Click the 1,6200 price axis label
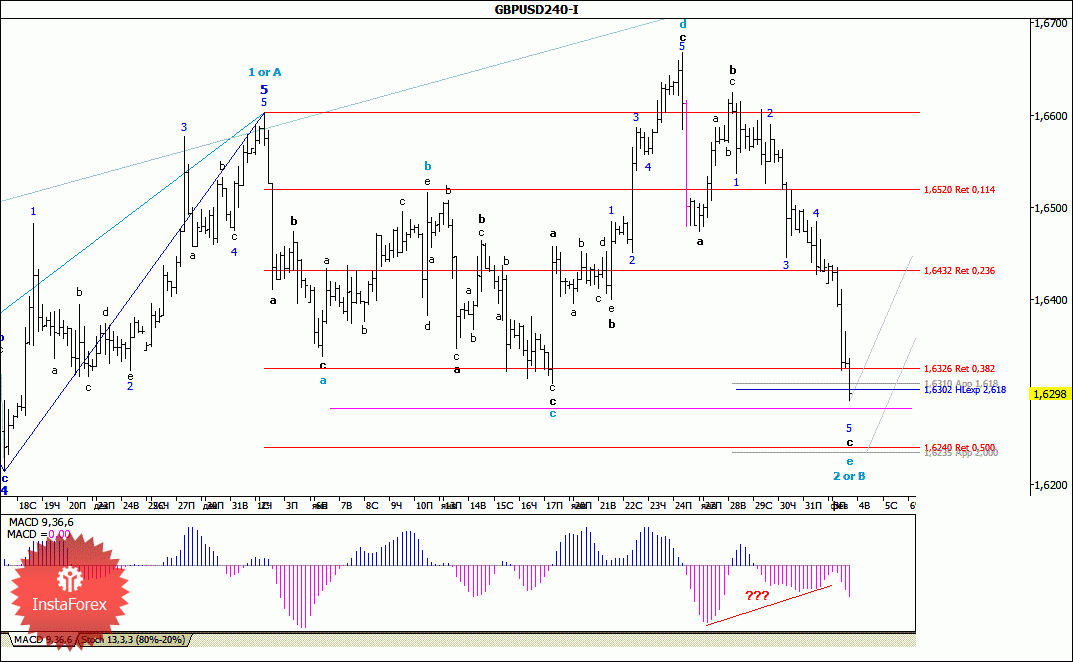The image size is (1073, 662). [1050, 485]
